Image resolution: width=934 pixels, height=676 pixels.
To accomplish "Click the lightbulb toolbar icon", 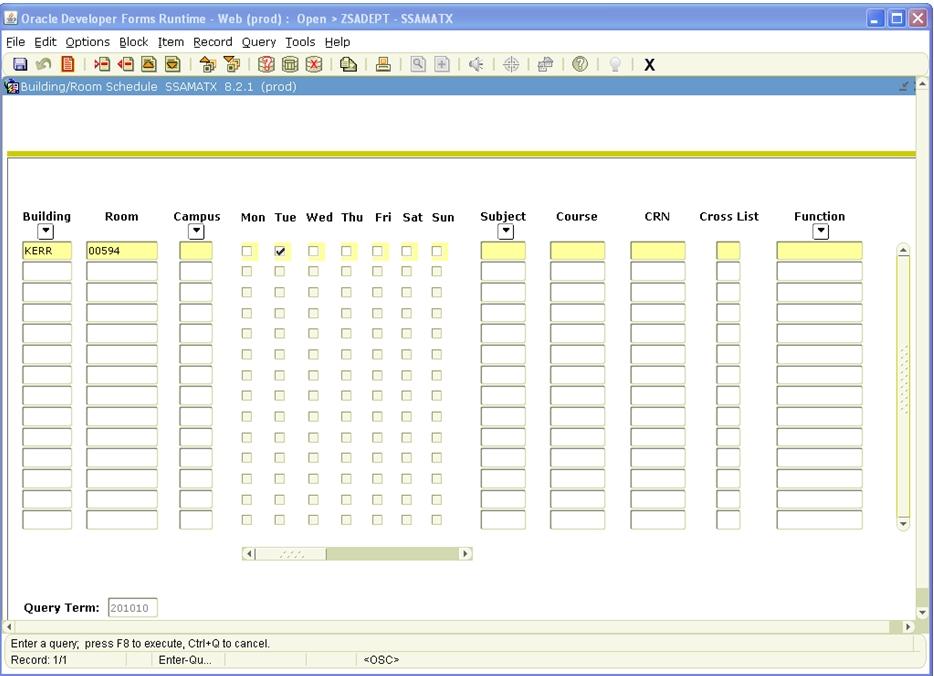I will [x=615, y=64].
